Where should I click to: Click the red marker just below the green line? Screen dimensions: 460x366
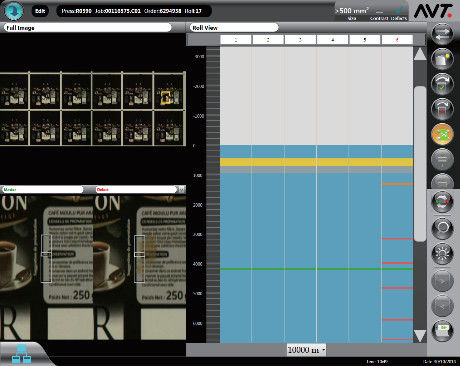pyautogui.click(x=397, y=288)
